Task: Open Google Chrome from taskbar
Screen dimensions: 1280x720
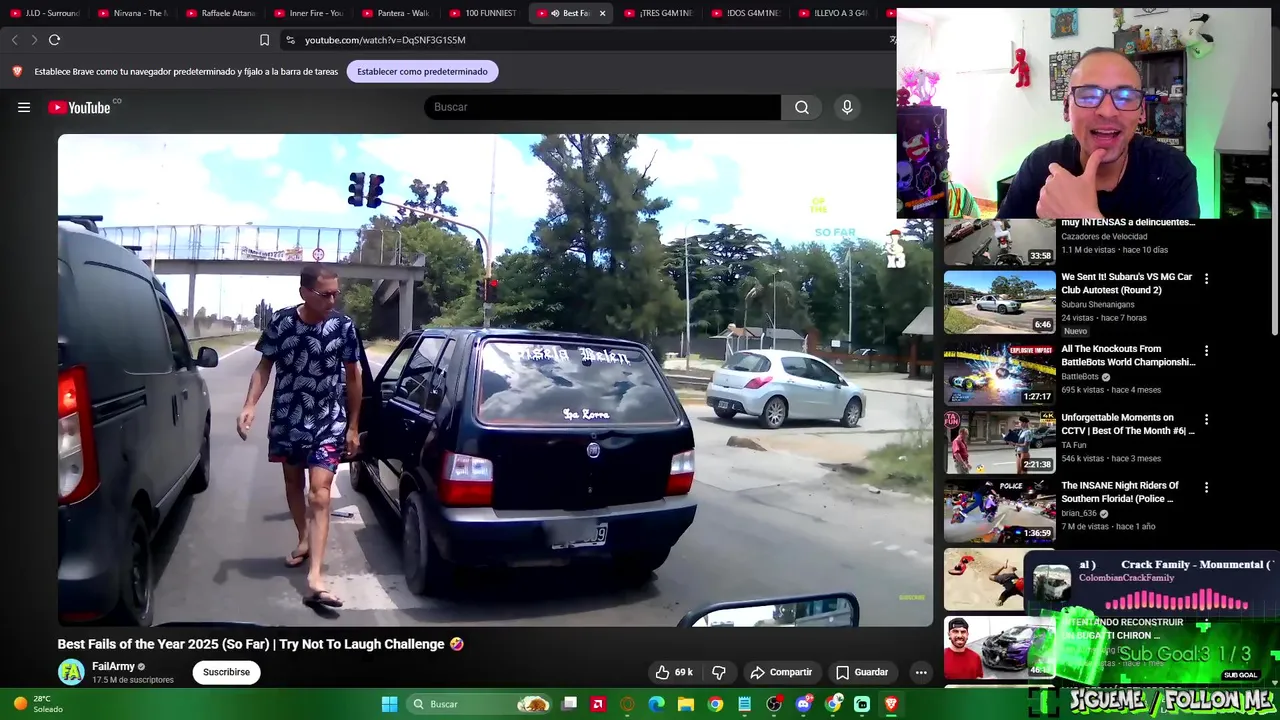Action: click(715, 704)
